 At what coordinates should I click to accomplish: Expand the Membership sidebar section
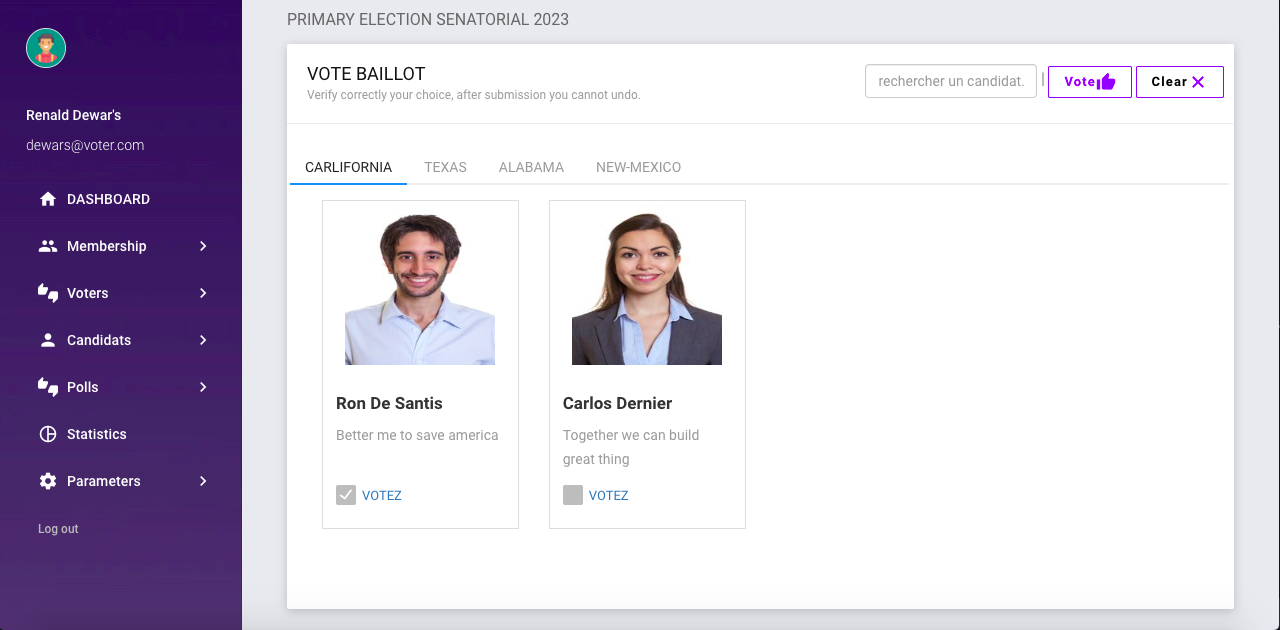[204, 245]
